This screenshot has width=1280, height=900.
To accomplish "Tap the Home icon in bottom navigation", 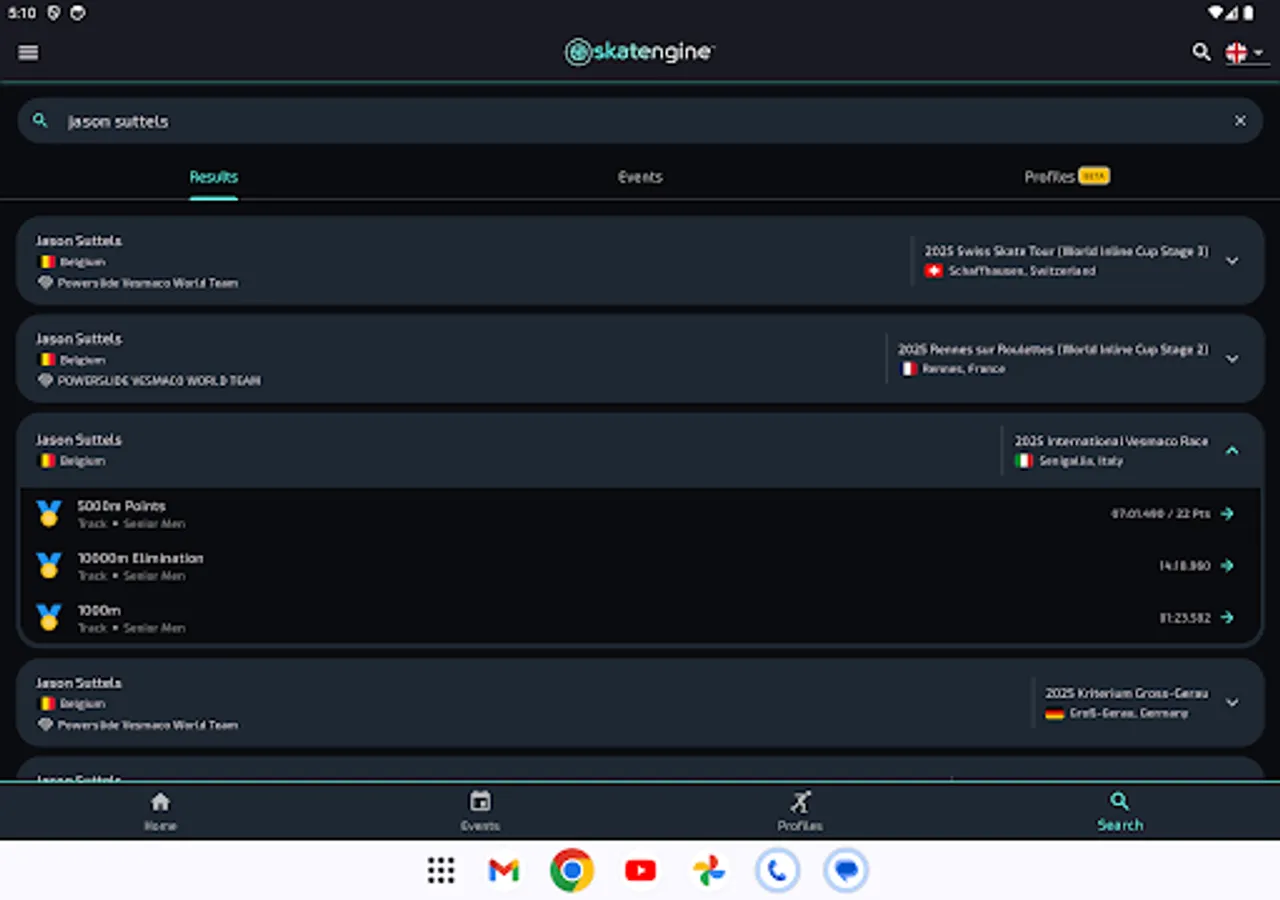I will 160,801.
